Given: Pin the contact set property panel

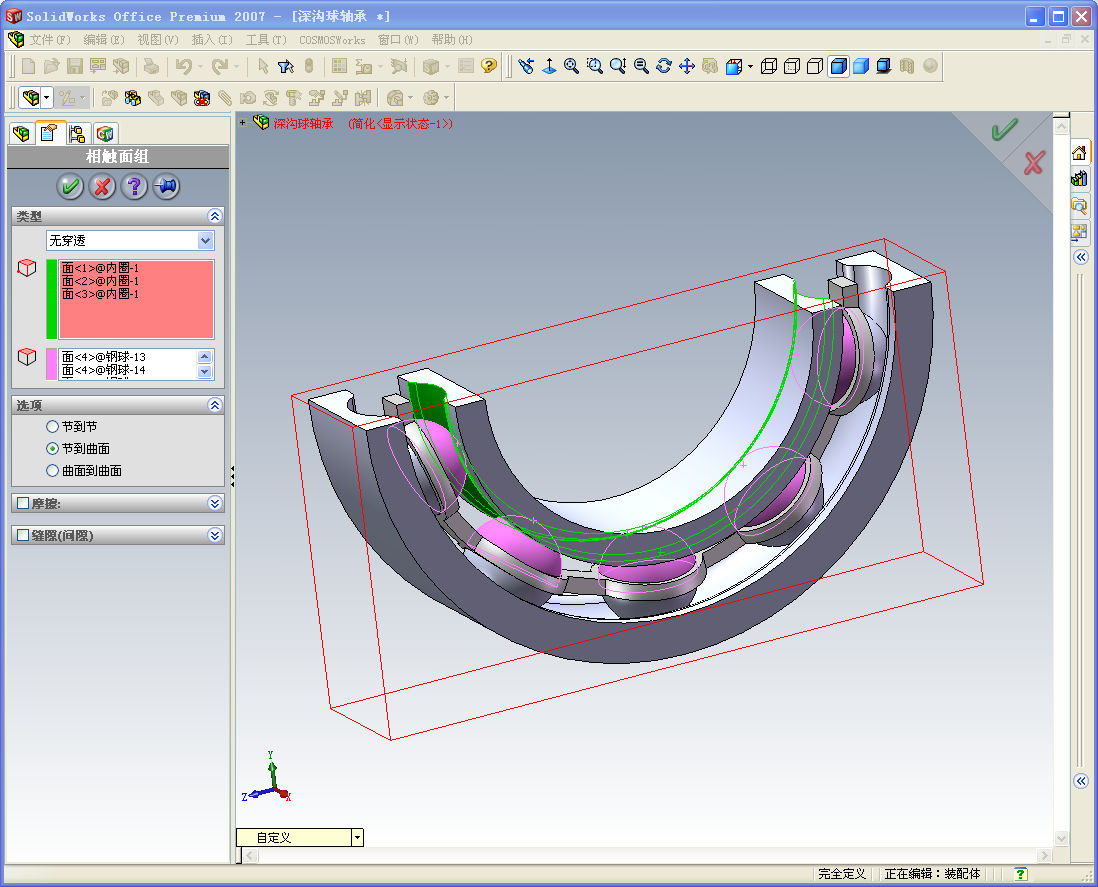Looking at the screenshot, I should coord(166,186).
